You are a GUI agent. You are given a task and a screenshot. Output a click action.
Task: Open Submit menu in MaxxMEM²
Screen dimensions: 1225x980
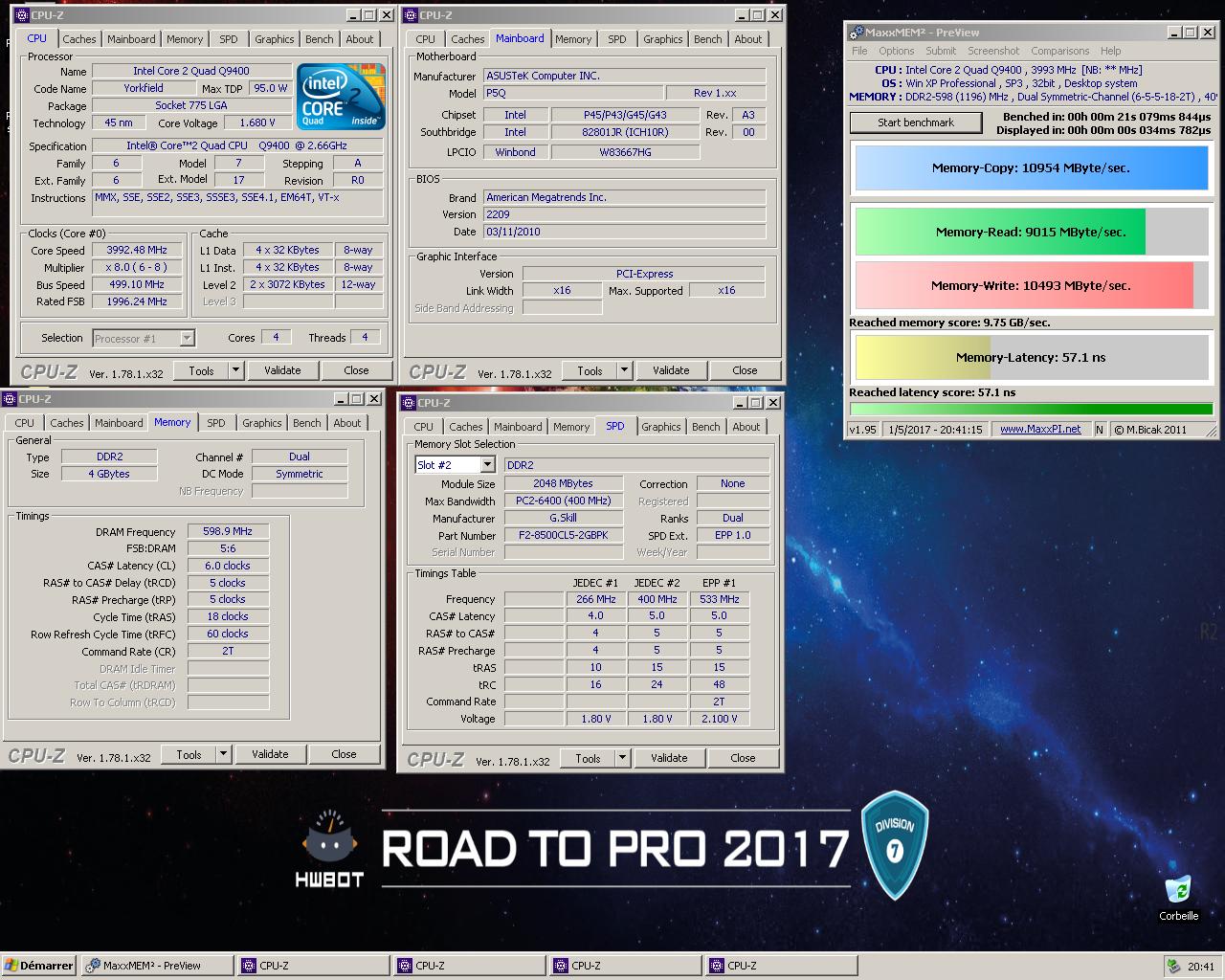(941, 51)
